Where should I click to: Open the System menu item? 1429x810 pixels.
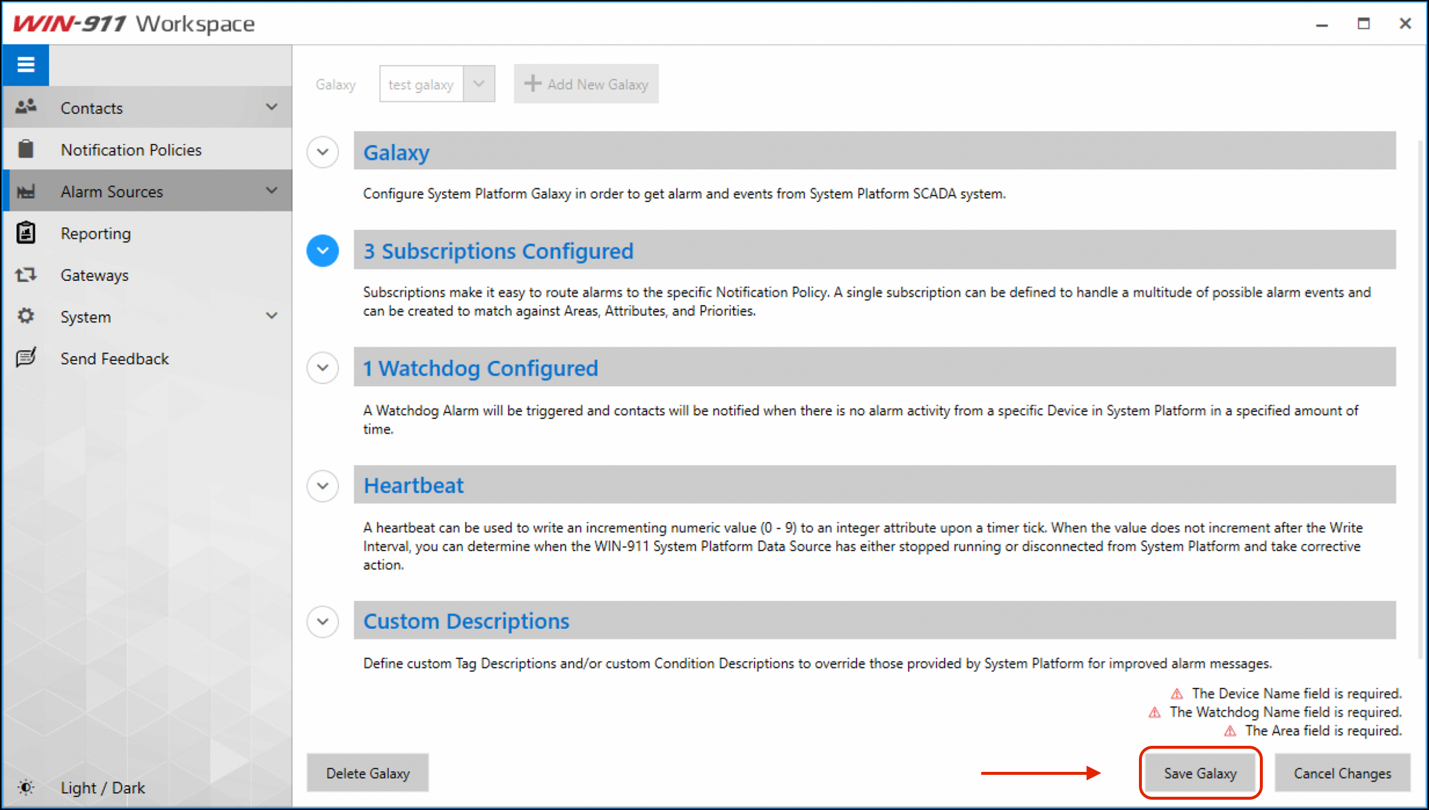coord(148,317)
